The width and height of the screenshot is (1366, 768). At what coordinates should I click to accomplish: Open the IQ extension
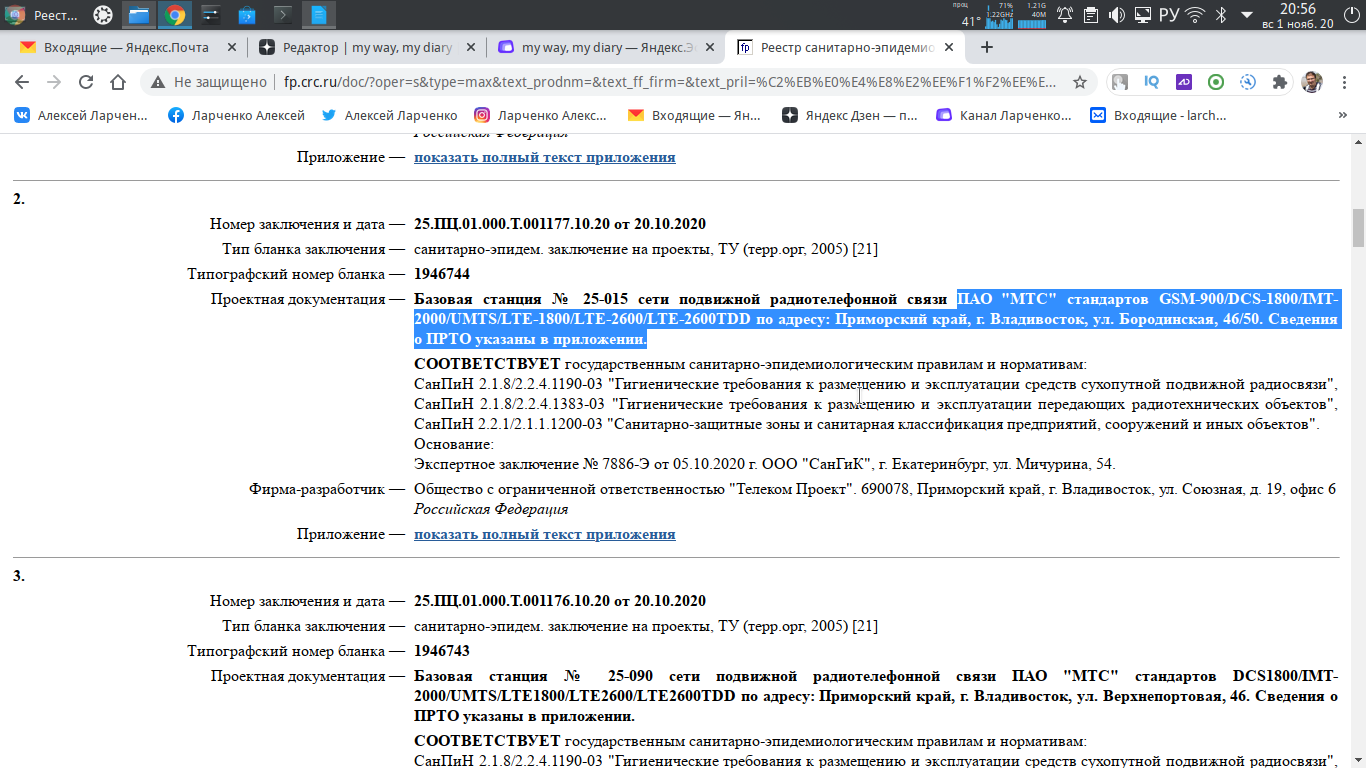pyautogui.click(x=1151, y=82)
